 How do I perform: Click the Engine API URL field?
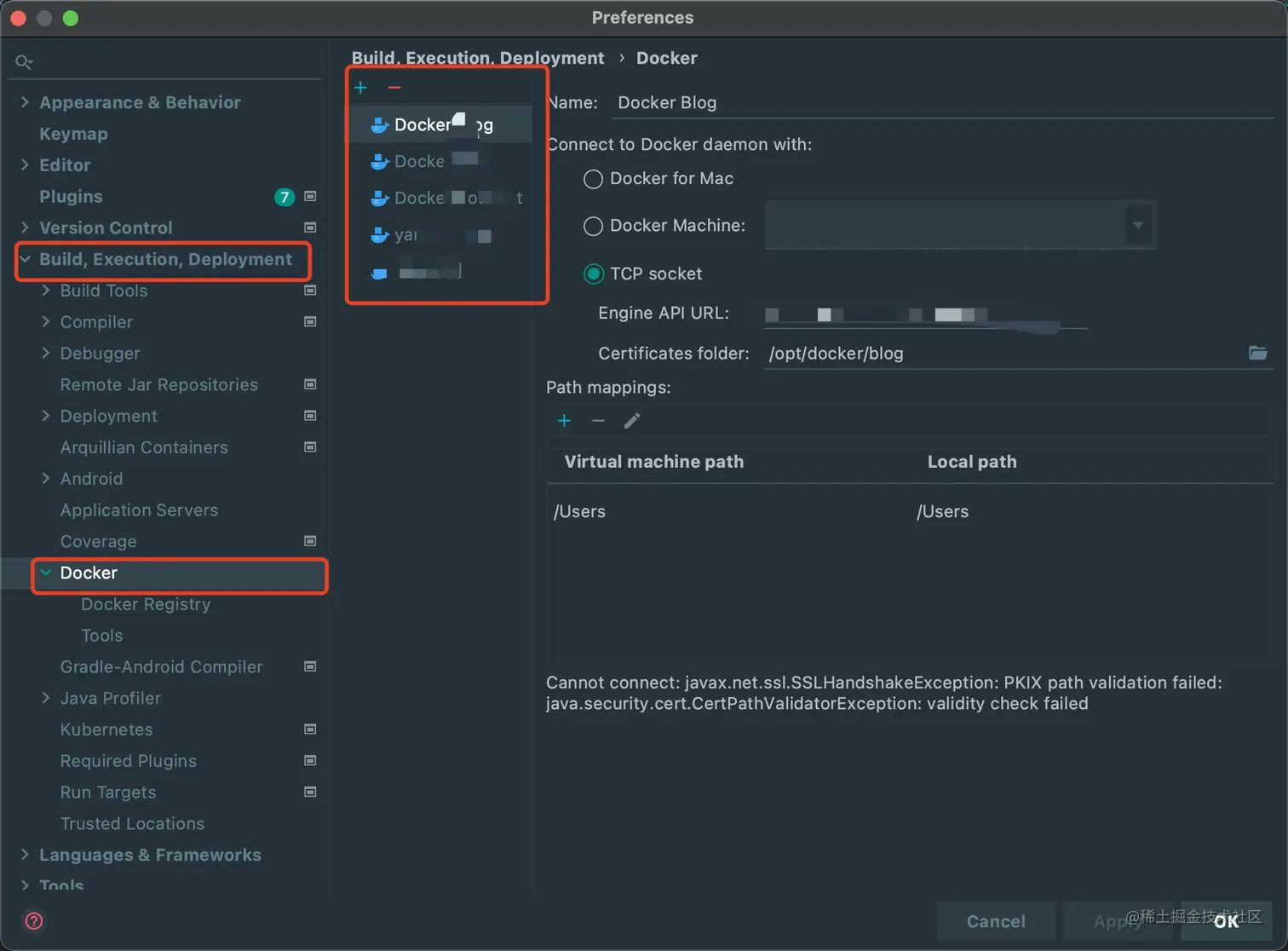[x=926, y=314]
